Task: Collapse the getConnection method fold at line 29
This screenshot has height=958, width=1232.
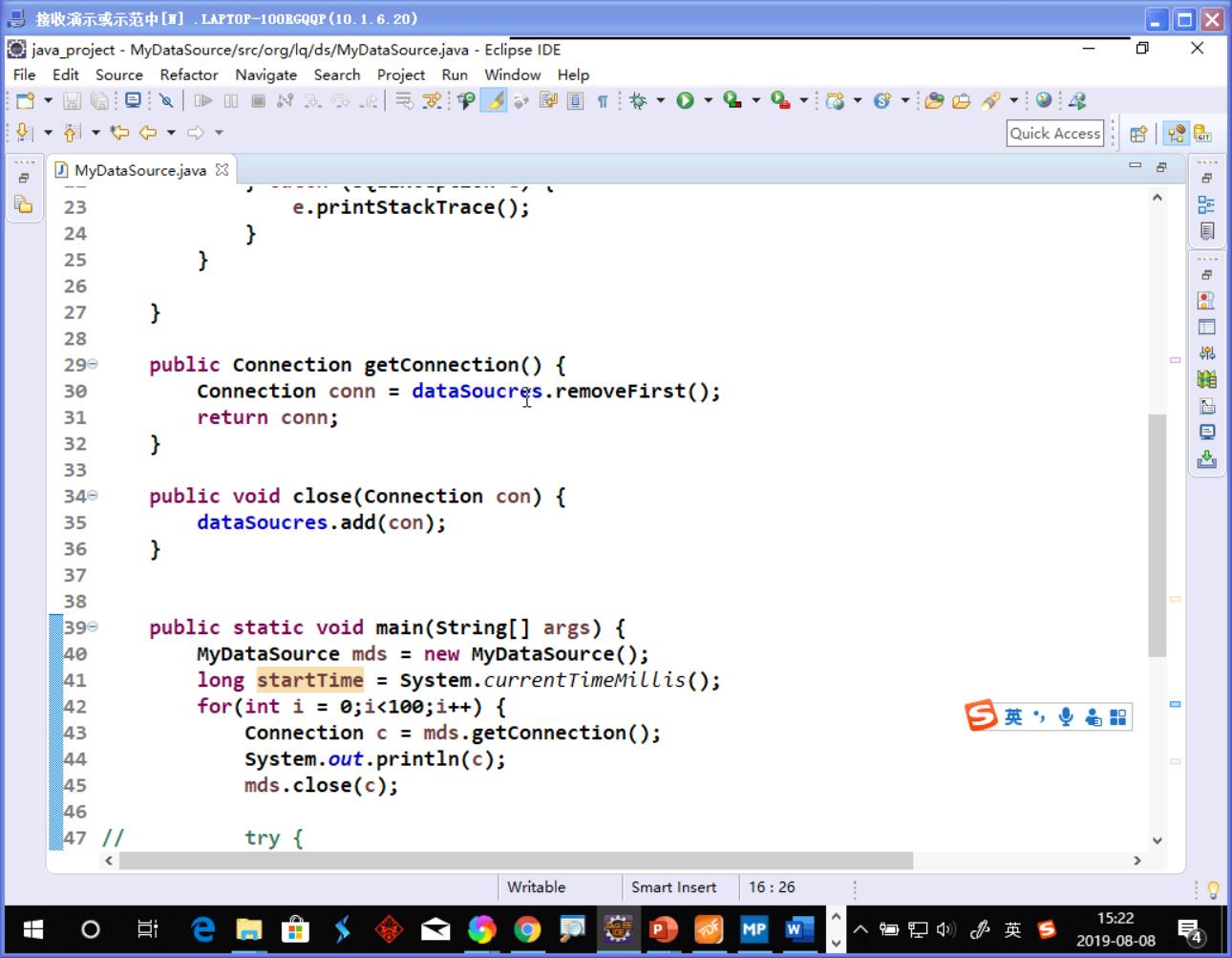Action: pos(93,364)
